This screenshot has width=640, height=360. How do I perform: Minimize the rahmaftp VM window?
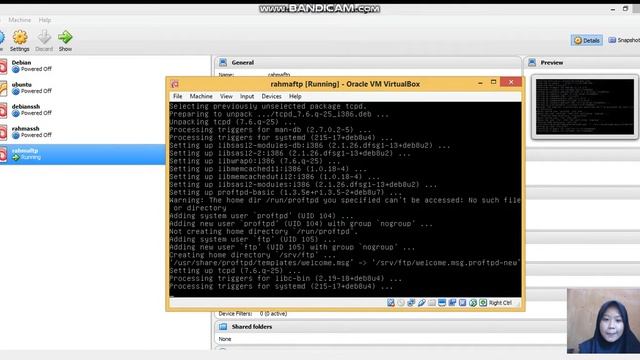point(480,82)
